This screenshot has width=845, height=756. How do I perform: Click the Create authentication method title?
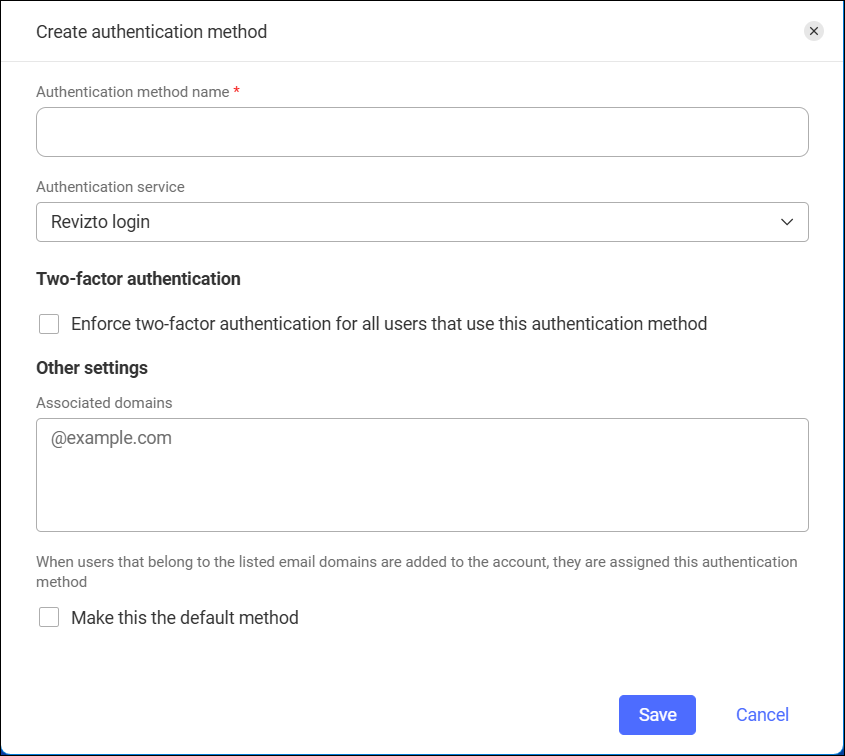point(151,32)
